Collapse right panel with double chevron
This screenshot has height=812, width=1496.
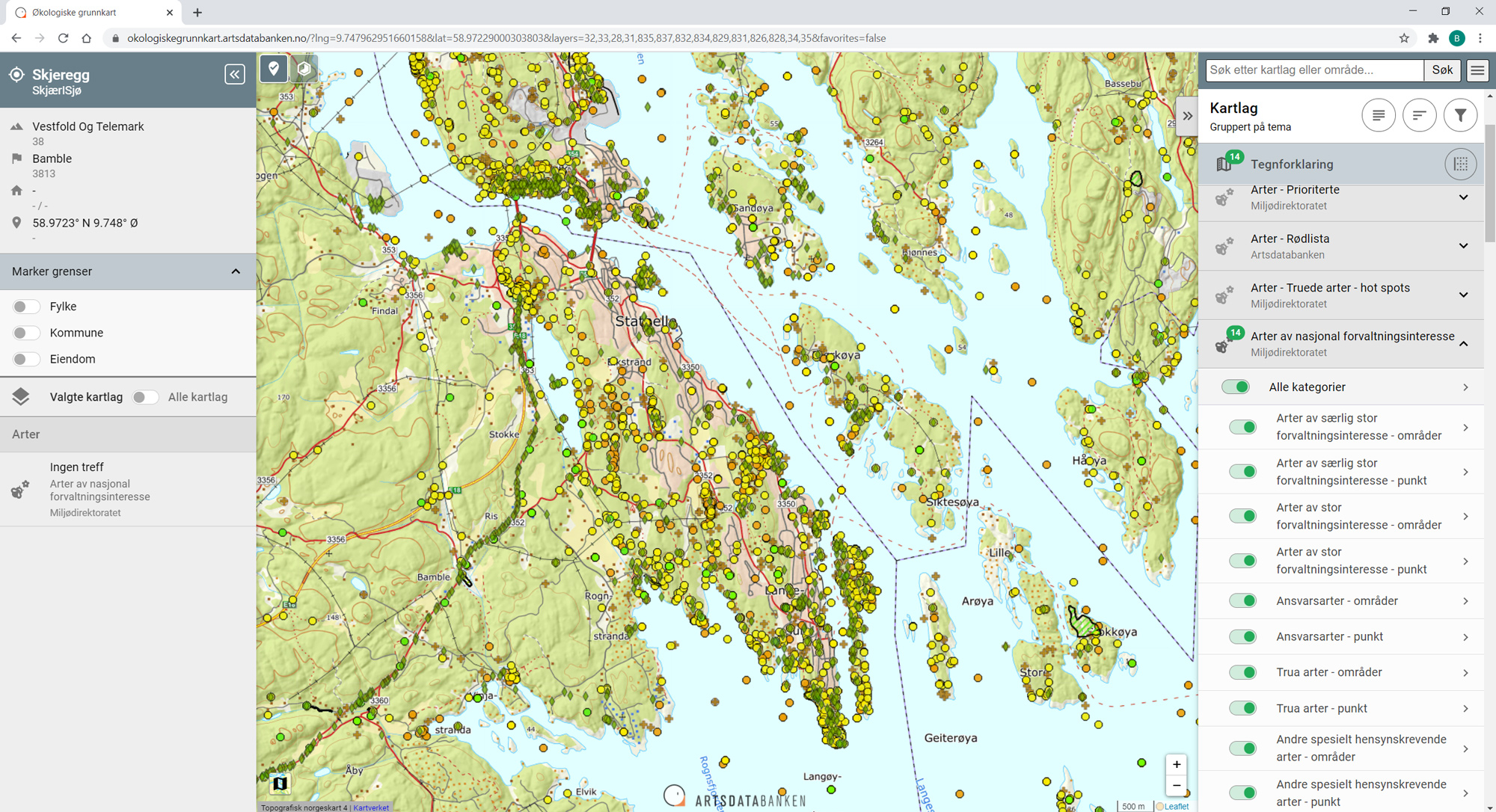[1187, 116]
